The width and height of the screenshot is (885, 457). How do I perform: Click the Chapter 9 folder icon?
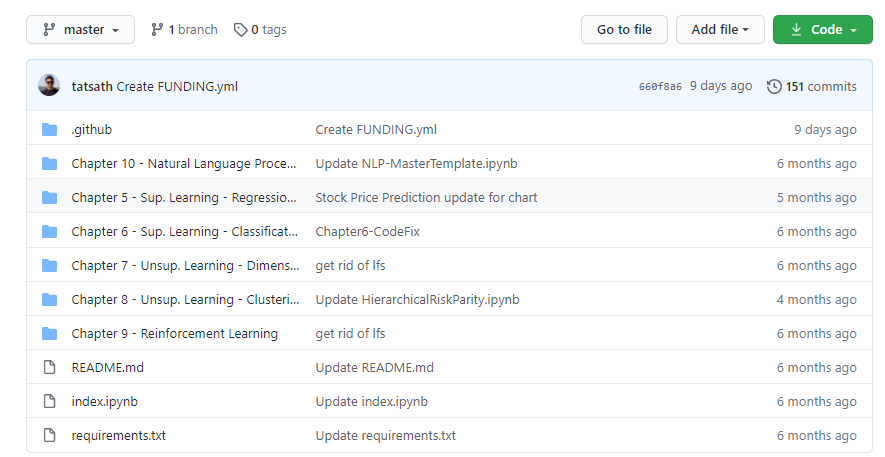click(x=50, y=334)
